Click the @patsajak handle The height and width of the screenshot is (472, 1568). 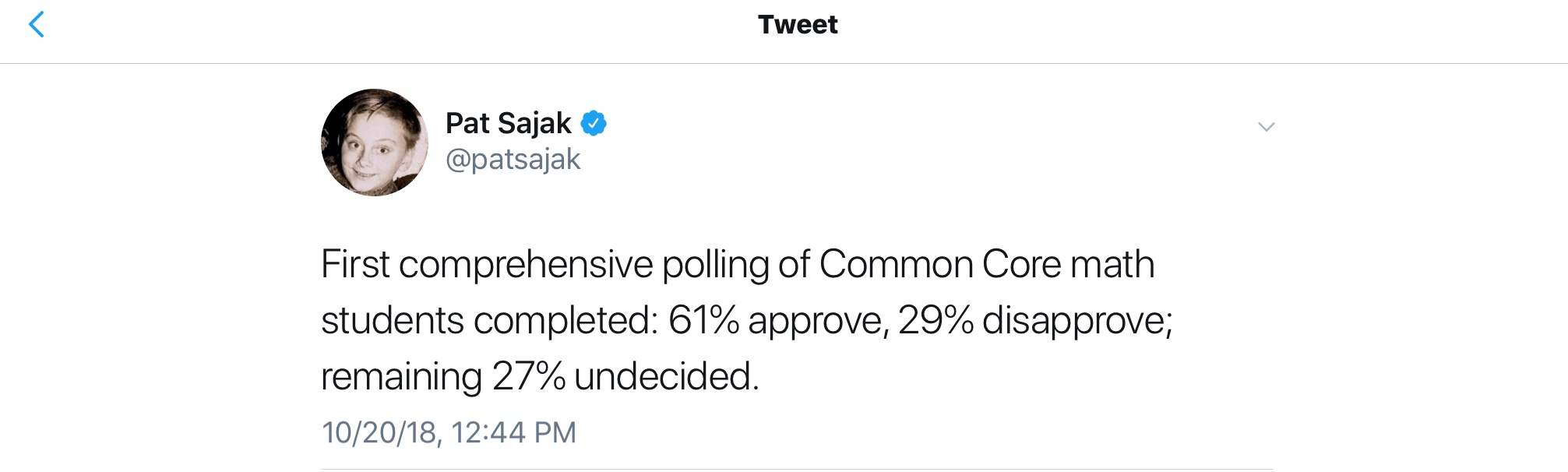(513, 160)
